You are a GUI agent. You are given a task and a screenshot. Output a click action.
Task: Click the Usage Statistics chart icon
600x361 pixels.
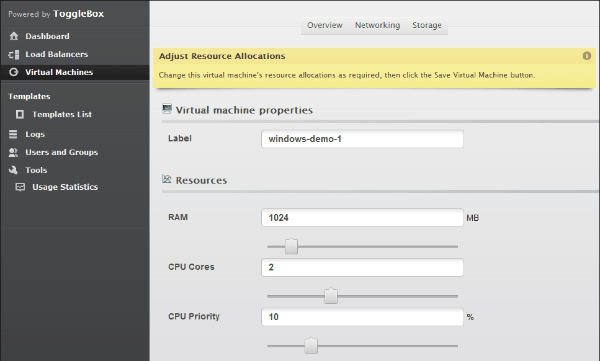(20, 187)
